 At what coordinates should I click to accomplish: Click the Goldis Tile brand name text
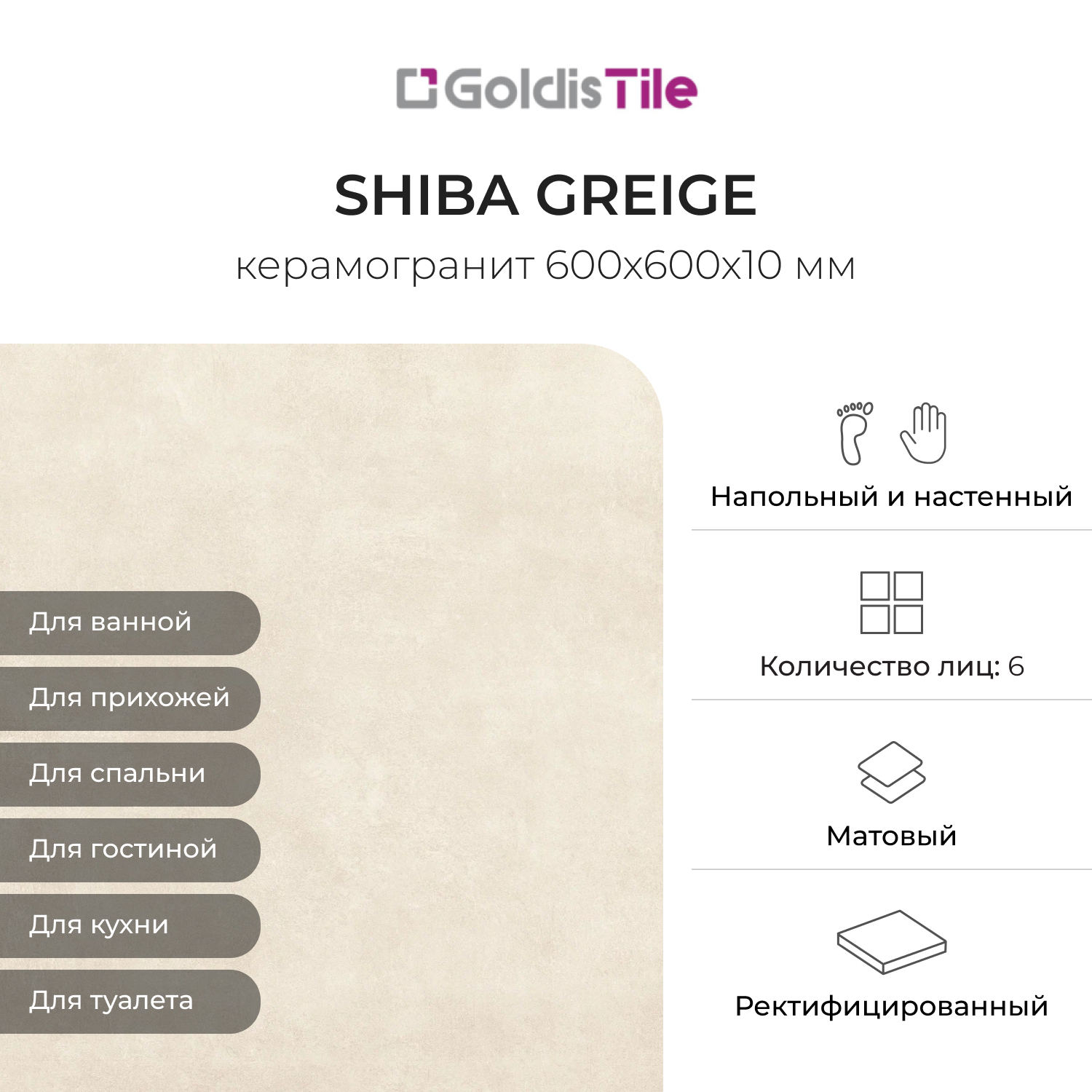pyautogui.click(x=571, y=90)
